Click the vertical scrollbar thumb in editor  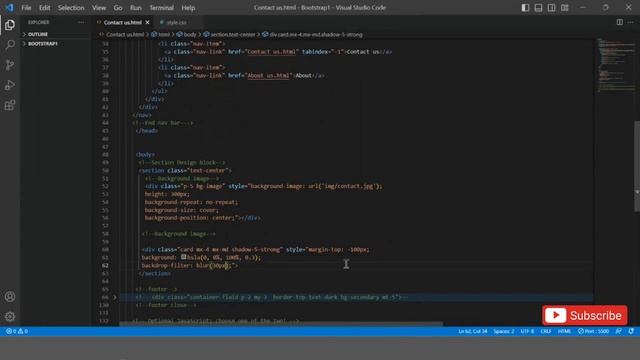coord(637,166)
